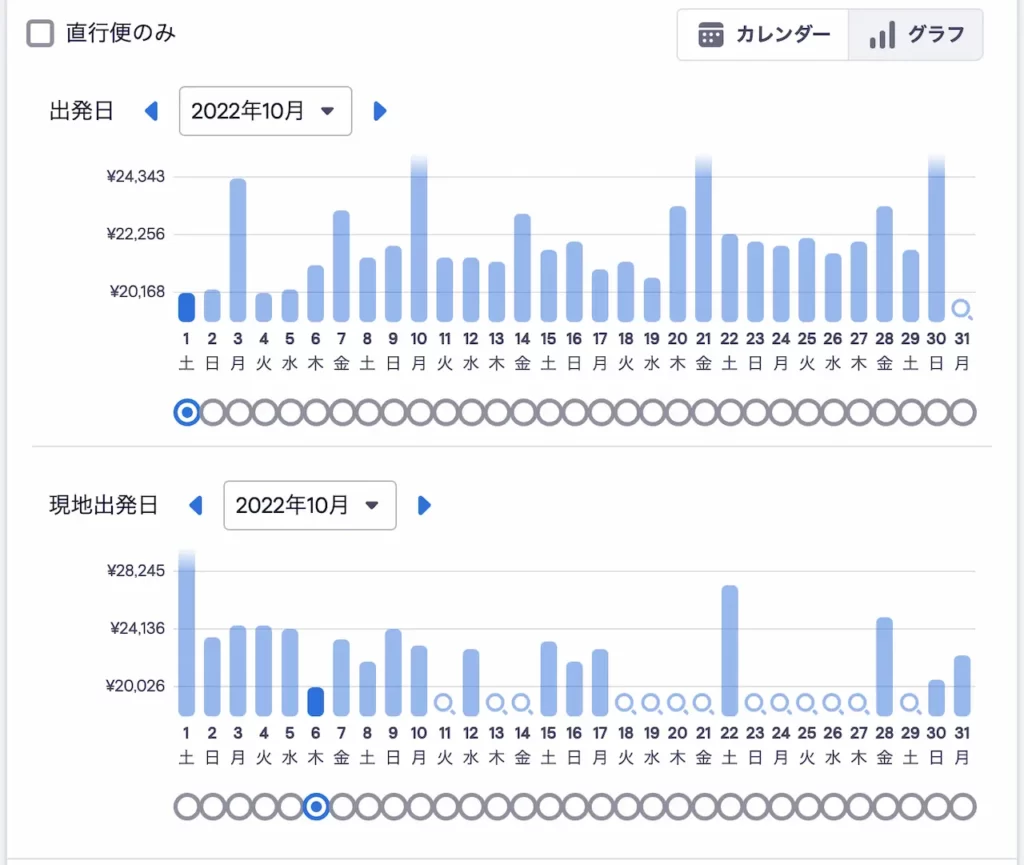Viewport: 1024px width, 865px height.
Task: Click the ¥28,245 axis label
Action: pyautogui.click(x=136, y=571)
